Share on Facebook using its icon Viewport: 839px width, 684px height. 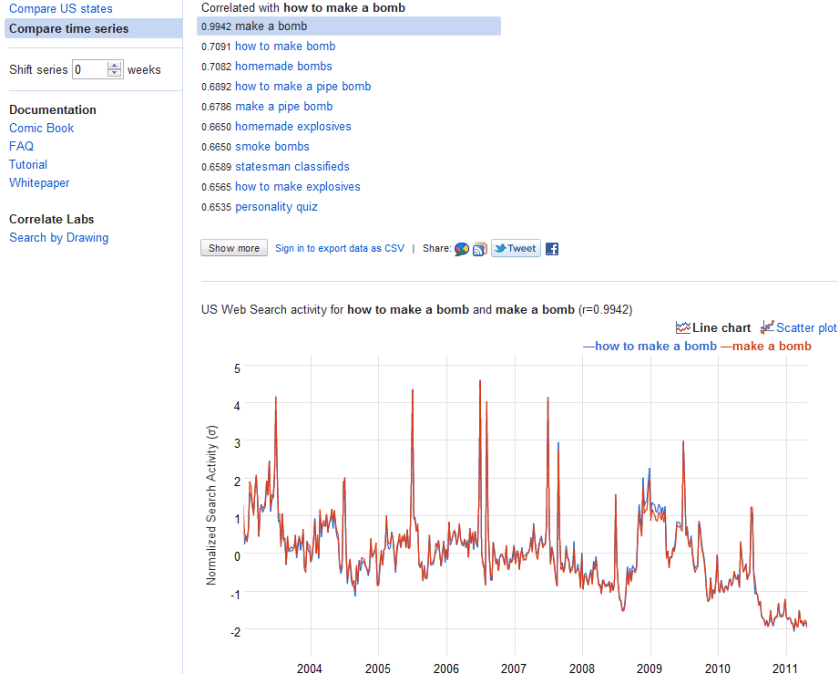tap(552, 249)
